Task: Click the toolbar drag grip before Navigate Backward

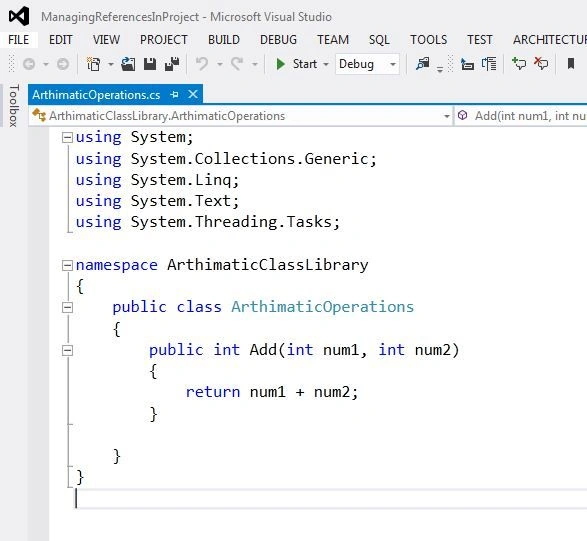Action: click(12, 64)
